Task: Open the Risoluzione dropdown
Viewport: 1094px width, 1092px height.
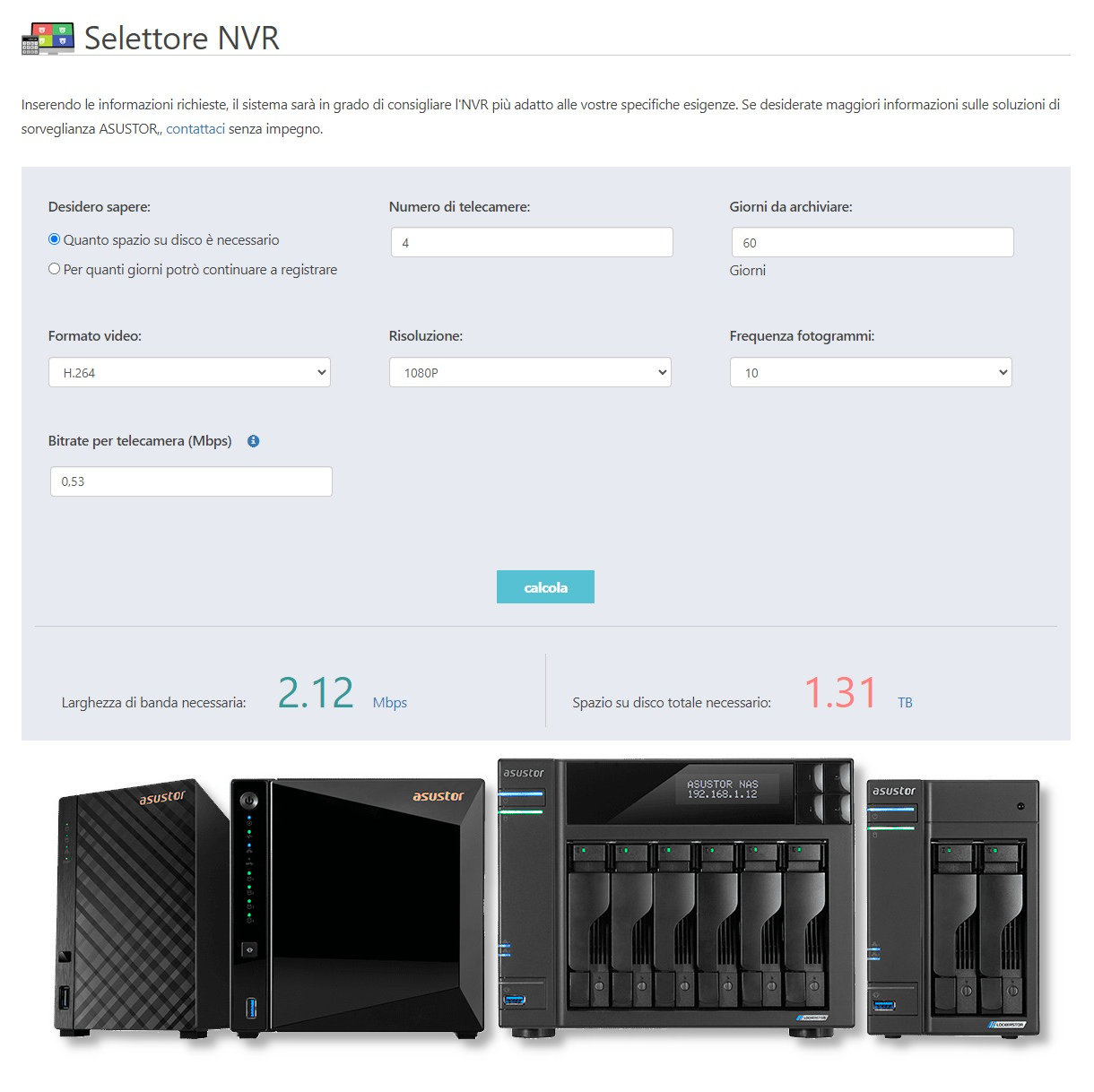Action: pyautogui.click(x=530, y=372)
